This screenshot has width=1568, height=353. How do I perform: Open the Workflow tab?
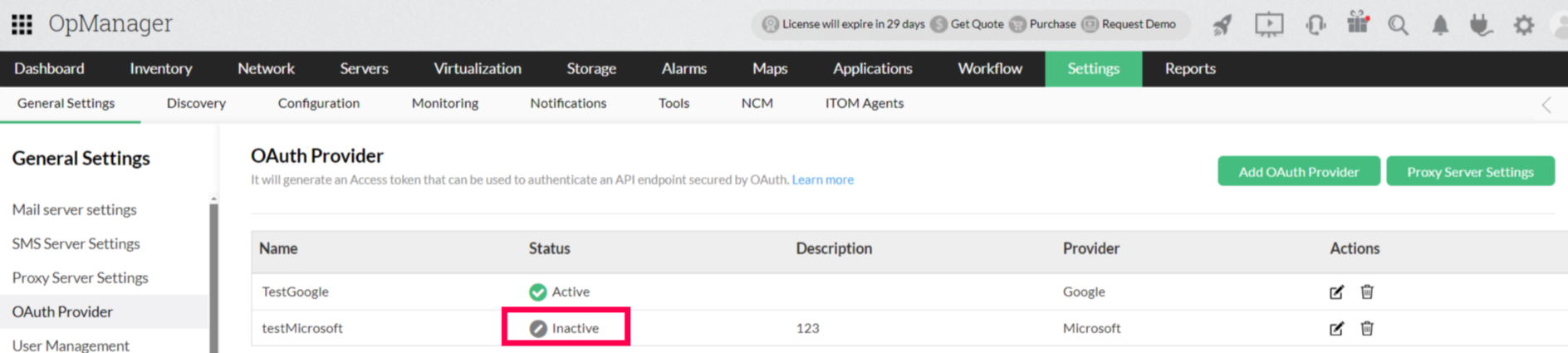point(990,69)
